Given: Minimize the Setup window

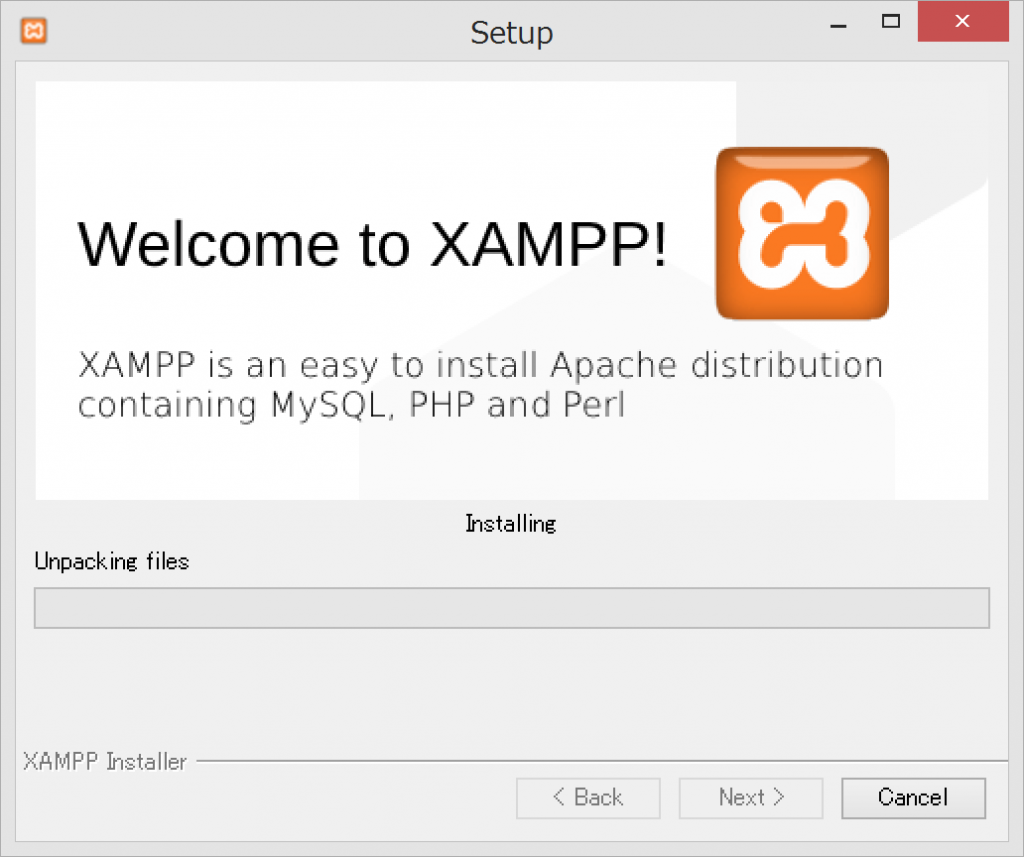Looking at the screenshot, I should [x=838, y=24].
